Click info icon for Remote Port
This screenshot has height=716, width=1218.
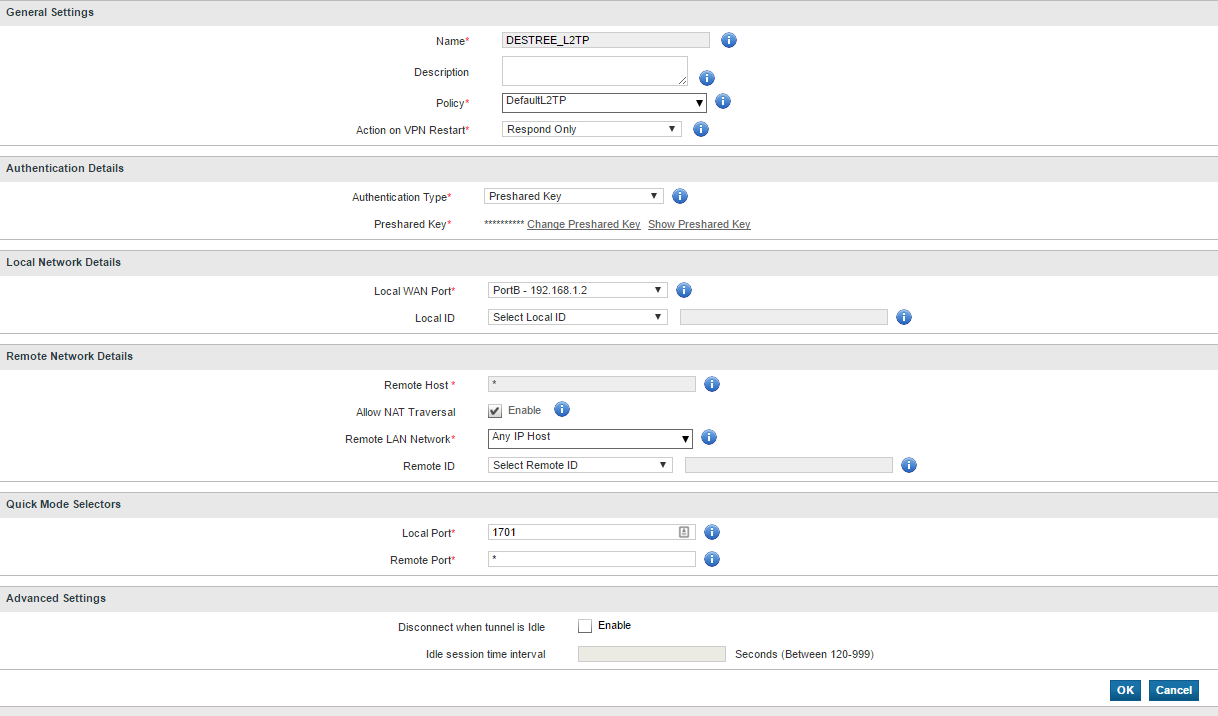(712, 559)
